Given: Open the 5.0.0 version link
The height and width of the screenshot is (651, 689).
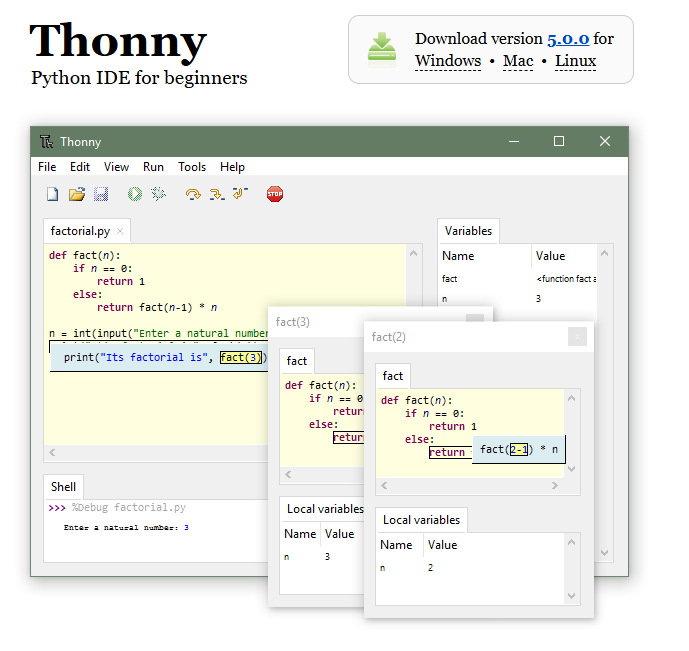Looking at the screenshot, I should click(x=568, y=39).
